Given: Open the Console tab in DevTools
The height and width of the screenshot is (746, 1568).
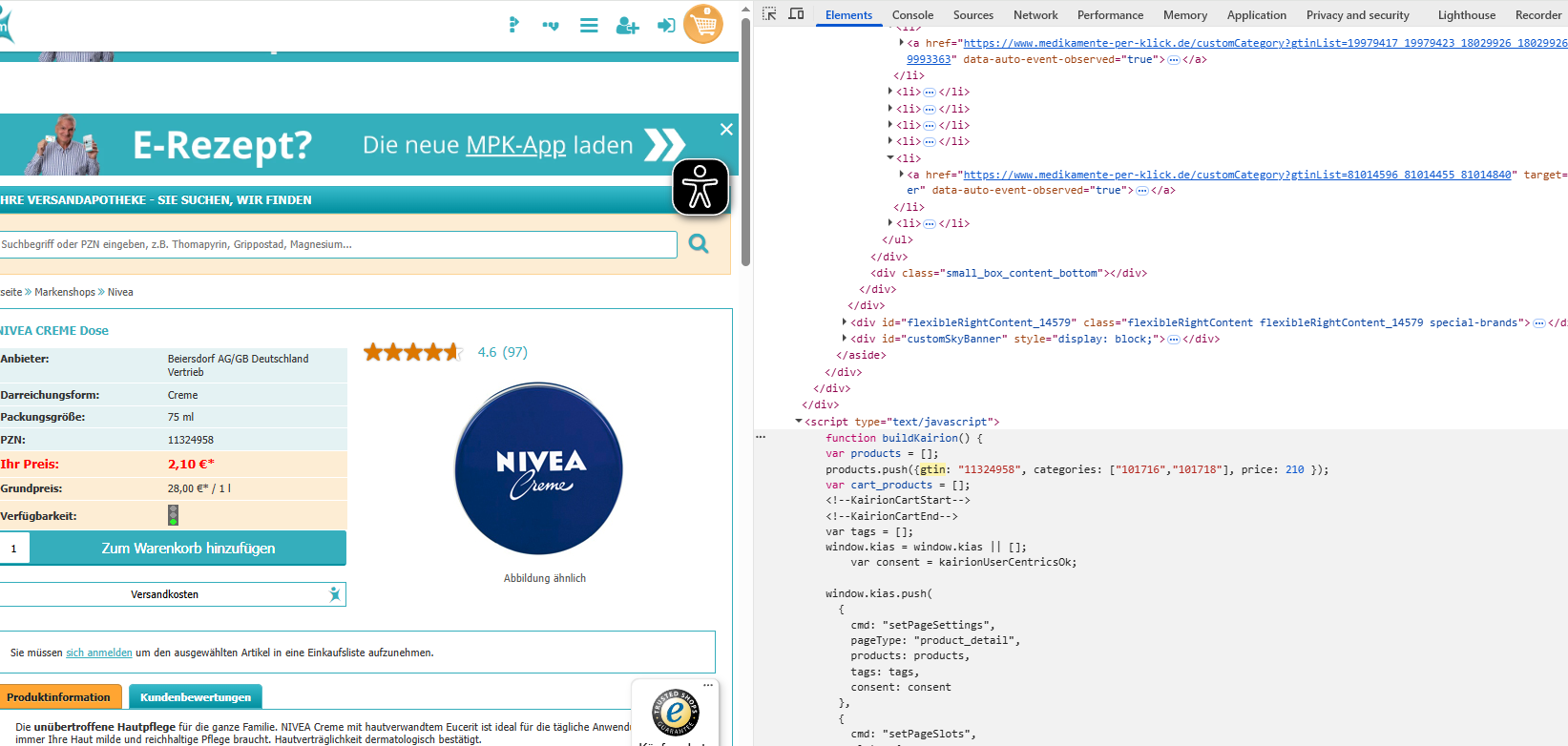Looking at the screenshot, I should tap(912, 15).
